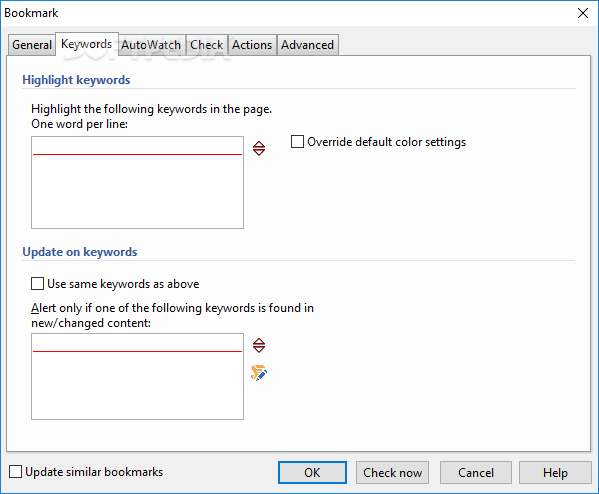This screenshot has height=494, width=599.
Task: Click the first red-underlined line in highlight box
Action: click(x=138, y=147)
